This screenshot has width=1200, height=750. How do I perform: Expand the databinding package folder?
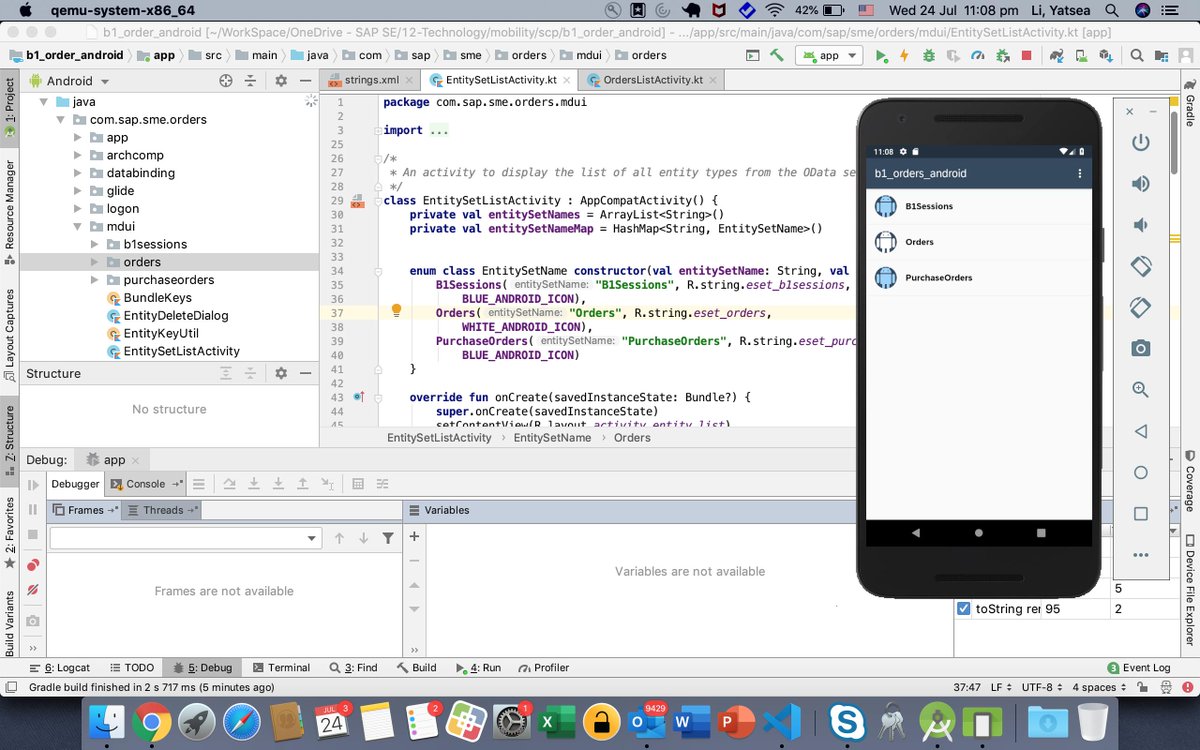coord(78,173)
